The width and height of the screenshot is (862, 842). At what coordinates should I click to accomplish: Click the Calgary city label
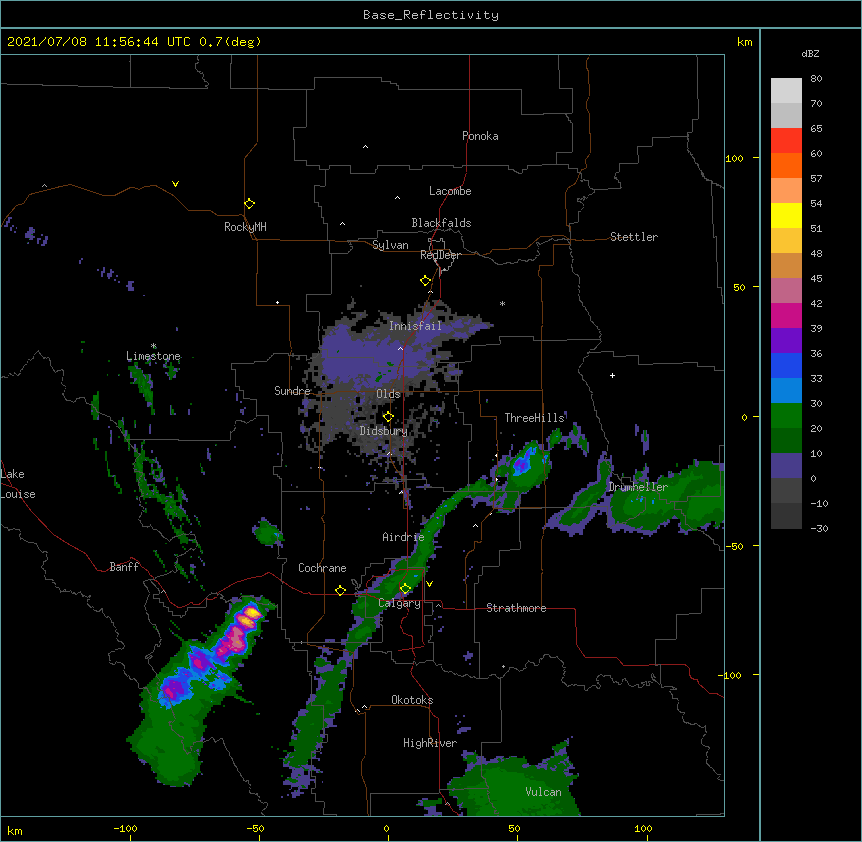pyautogui.click(x=399, y=603)
